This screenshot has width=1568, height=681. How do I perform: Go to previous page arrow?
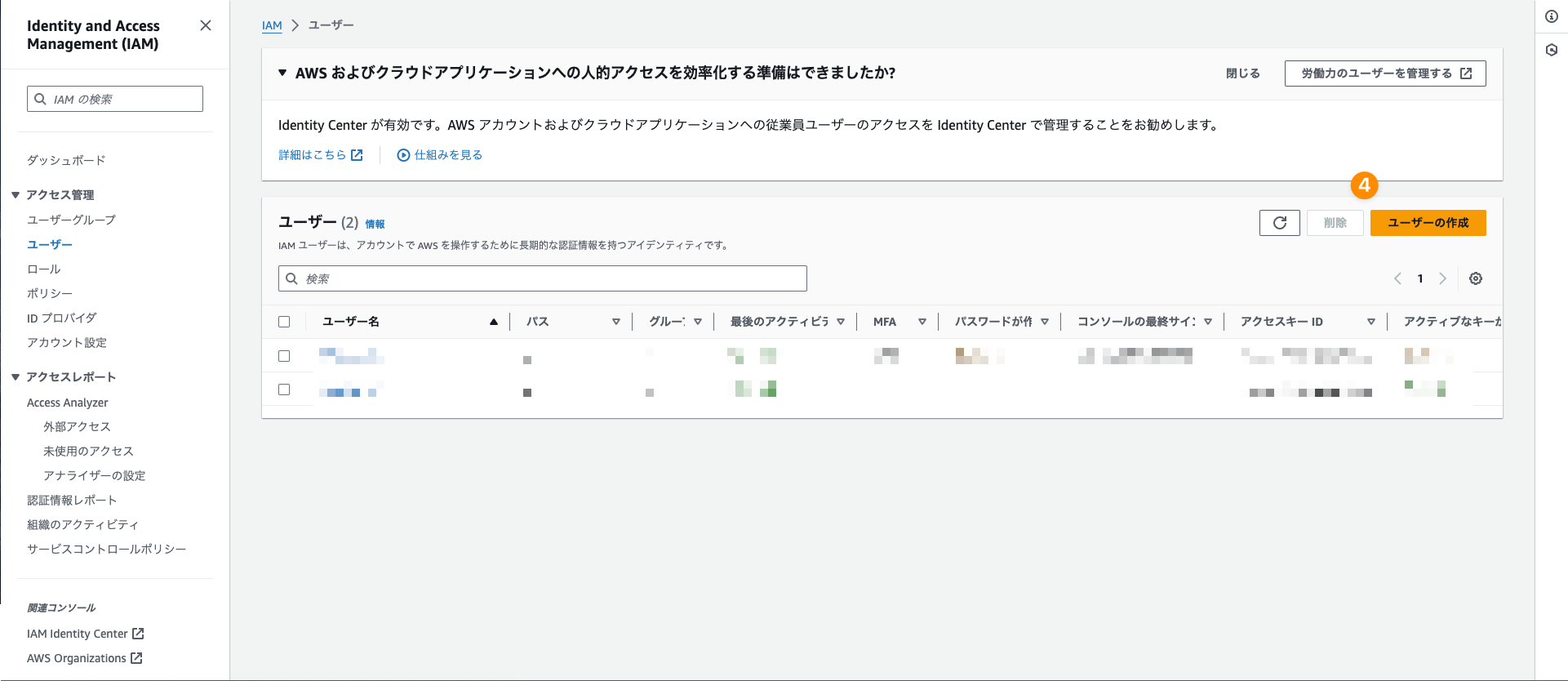(x=1397, y=278)
